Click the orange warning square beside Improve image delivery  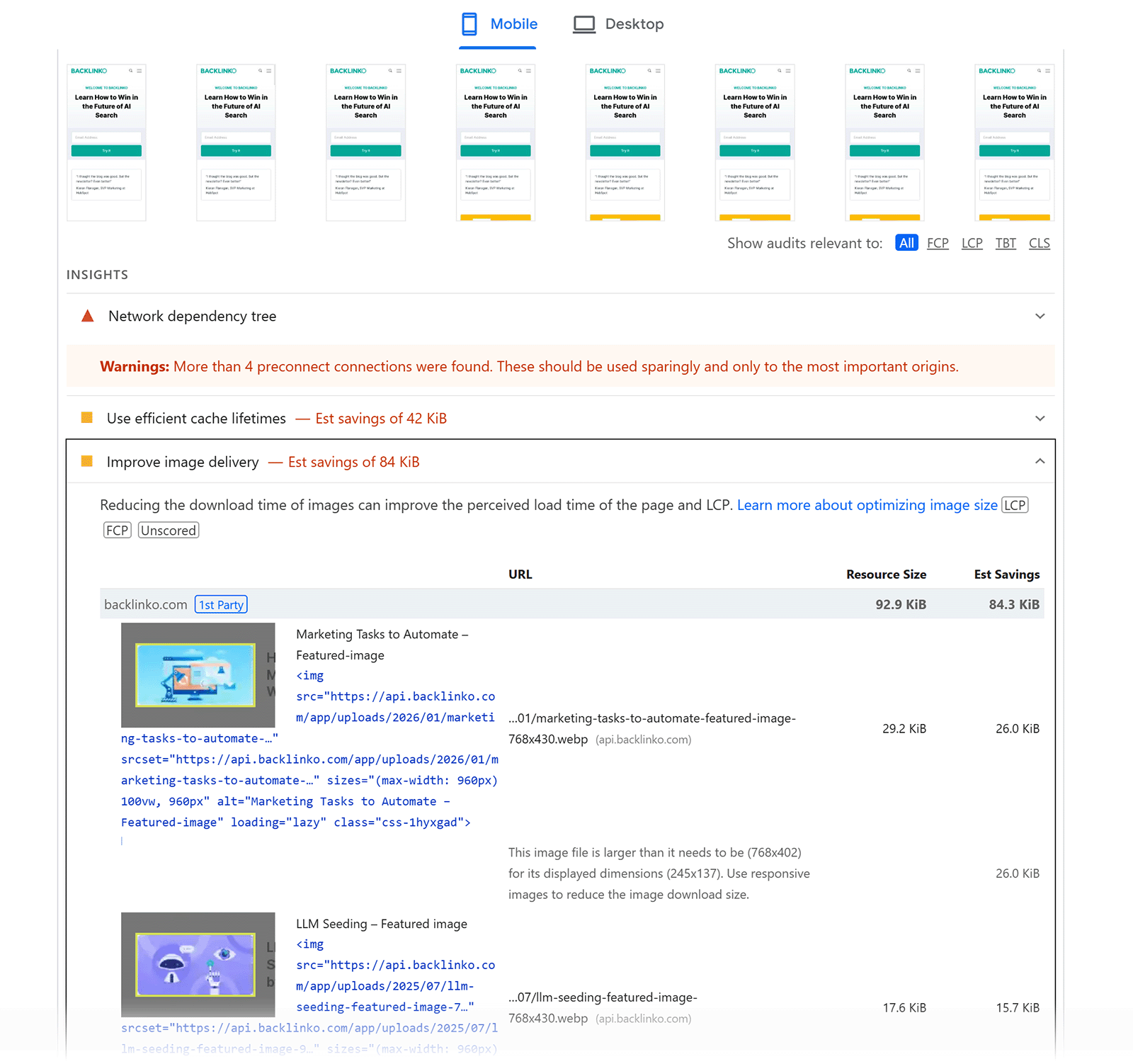coord(87,461)
